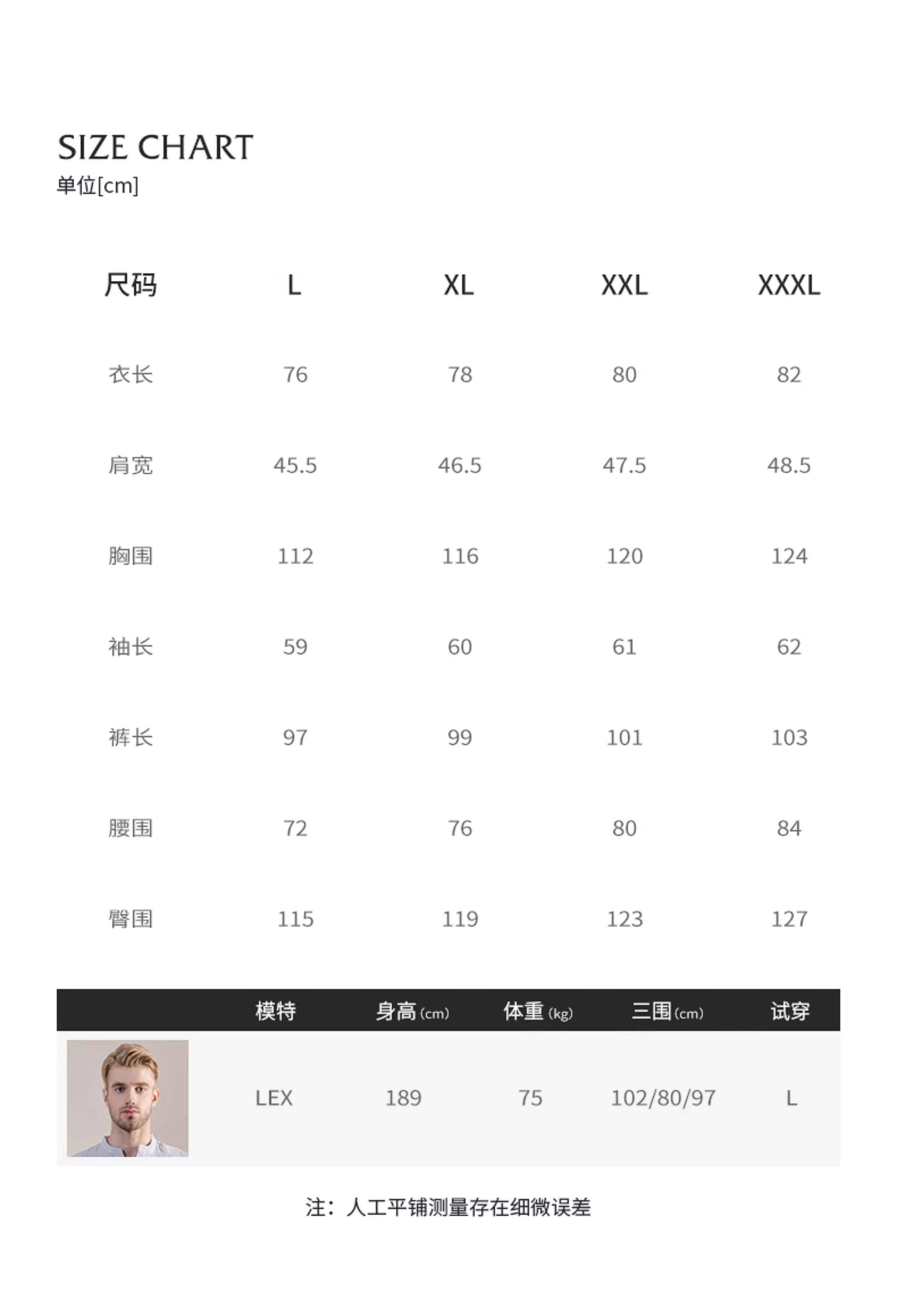This screenshot has width=897, height=1316.
Task: Click the 身高 (cm) column header
Action: pos(412,1011)
